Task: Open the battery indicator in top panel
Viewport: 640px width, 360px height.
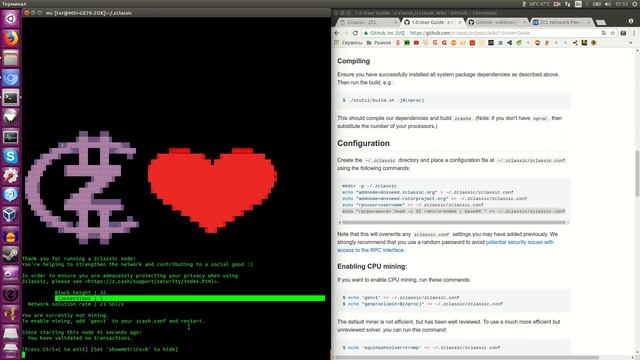Action: point(596,4)
